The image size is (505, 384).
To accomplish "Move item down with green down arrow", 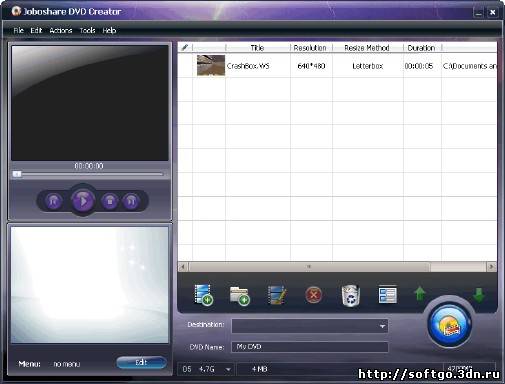I will pyautogui.click(x=479, y=295).
